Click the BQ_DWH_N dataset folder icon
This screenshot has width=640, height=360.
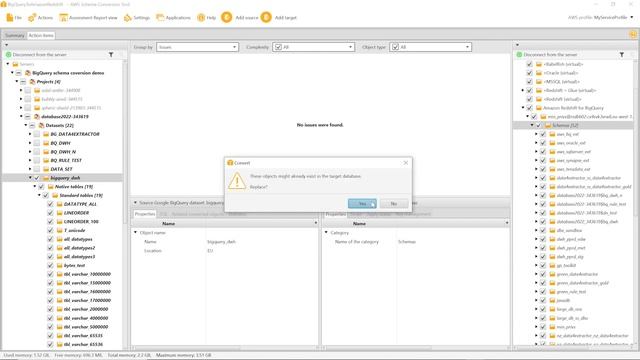[x=46, y=151]
